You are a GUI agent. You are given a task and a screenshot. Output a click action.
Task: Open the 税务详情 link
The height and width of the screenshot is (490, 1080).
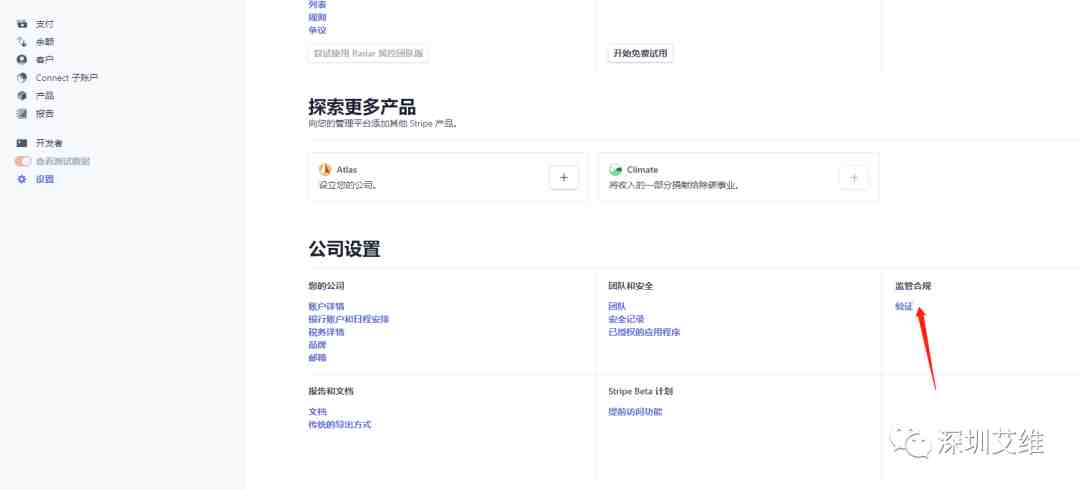326,332
